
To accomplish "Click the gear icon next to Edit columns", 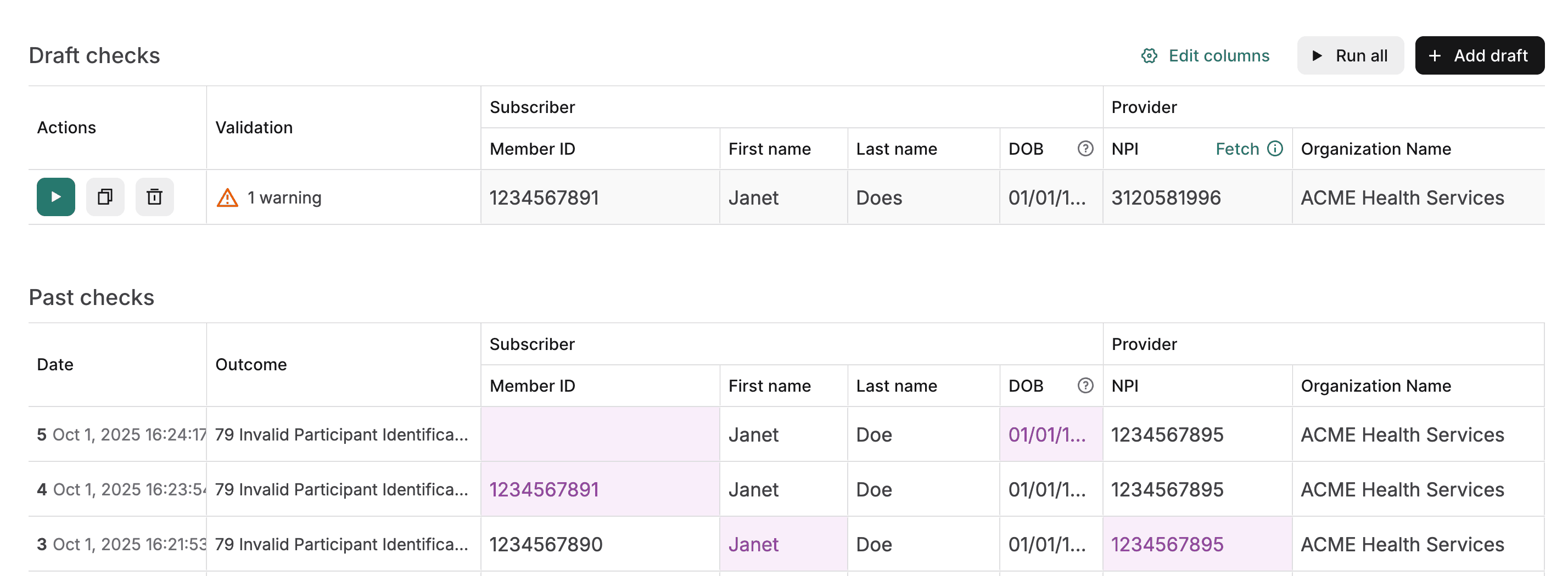I will coord(1149,55).
